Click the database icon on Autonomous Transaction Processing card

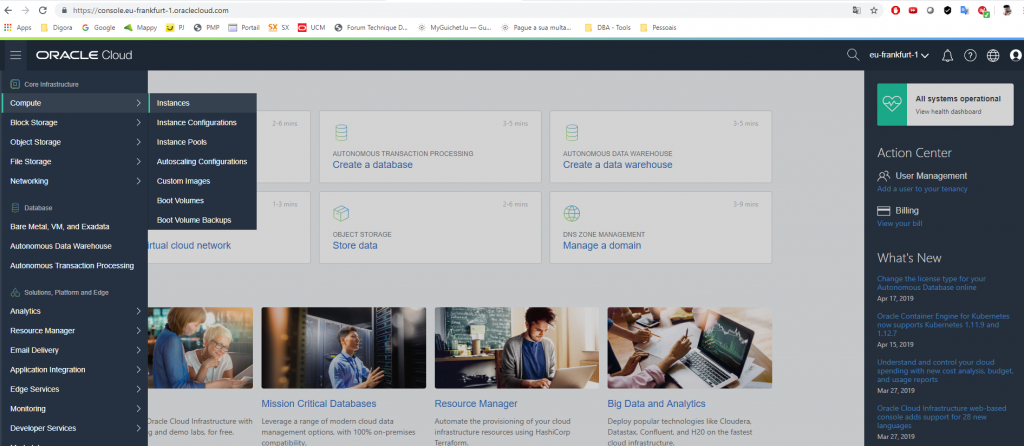340,133
